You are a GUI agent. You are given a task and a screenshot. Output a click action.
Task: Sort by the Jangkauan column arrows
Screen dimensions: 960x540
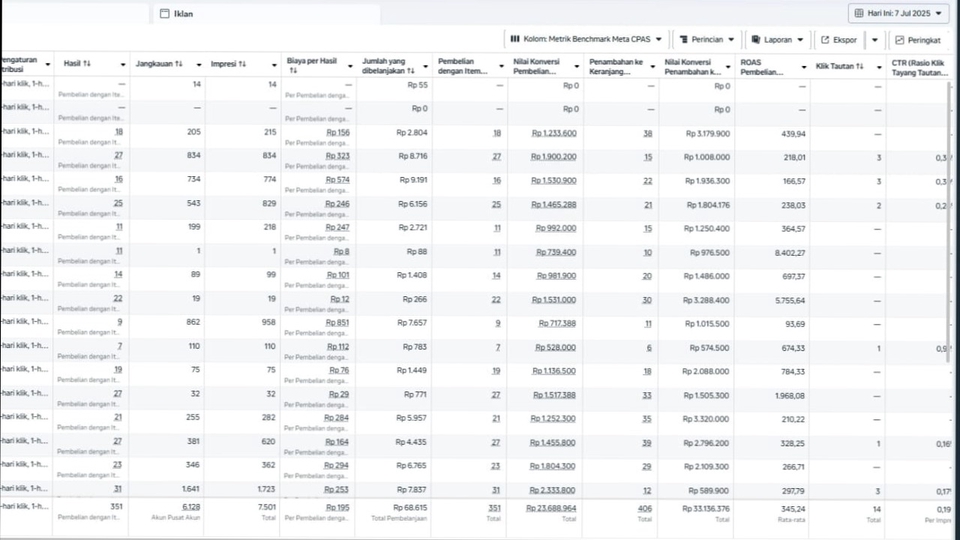178,64
